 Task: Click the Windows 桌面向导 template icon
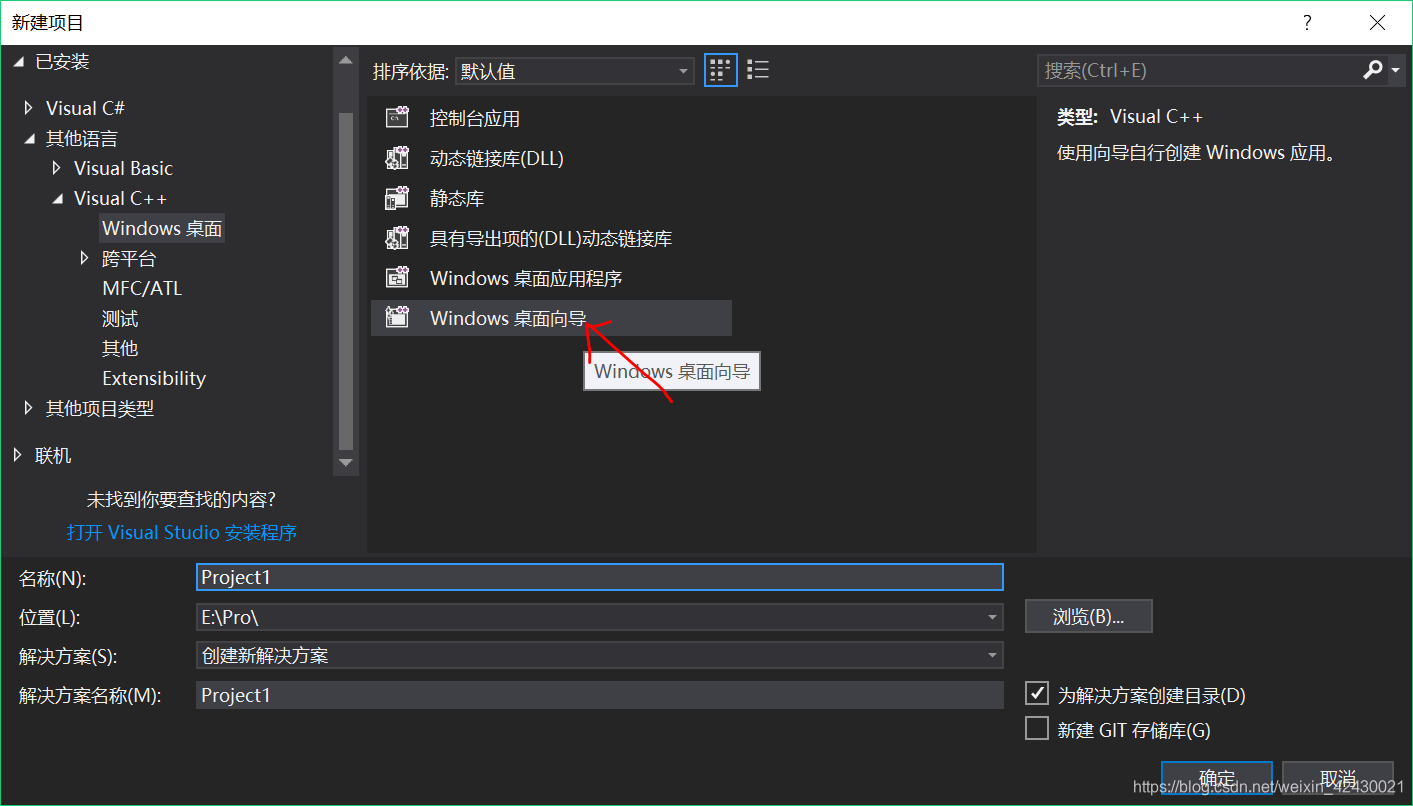click(397, 318)
